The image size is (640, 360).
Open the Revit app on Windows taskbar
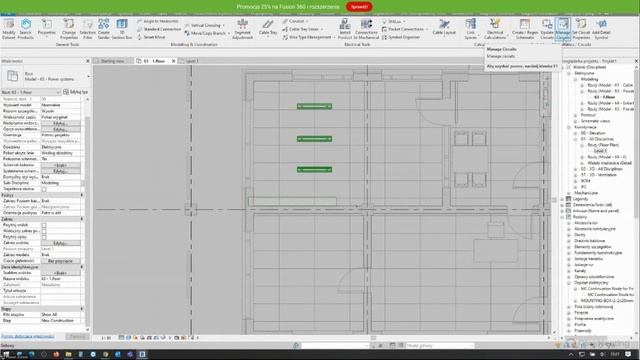click(x=142, y=354)
